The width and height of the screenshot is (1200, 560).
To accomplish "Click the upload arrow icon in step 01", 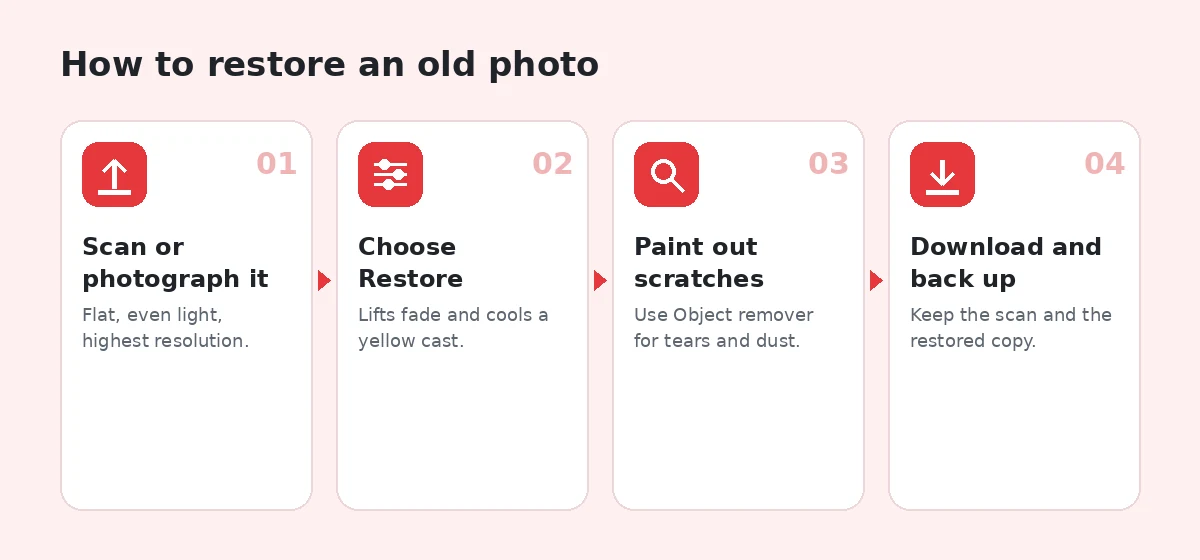I will [115, 175].
